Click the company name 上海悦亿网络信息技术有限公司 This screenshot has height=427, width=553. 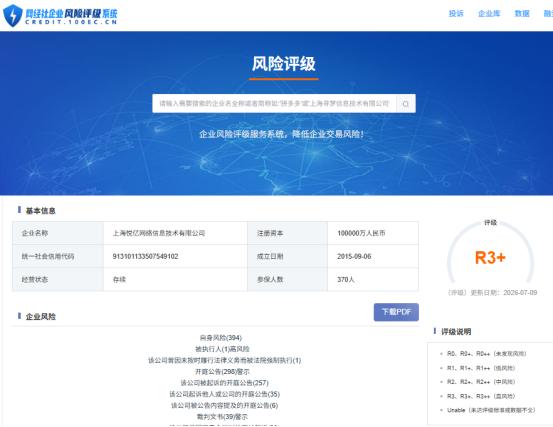pos(159,233)
